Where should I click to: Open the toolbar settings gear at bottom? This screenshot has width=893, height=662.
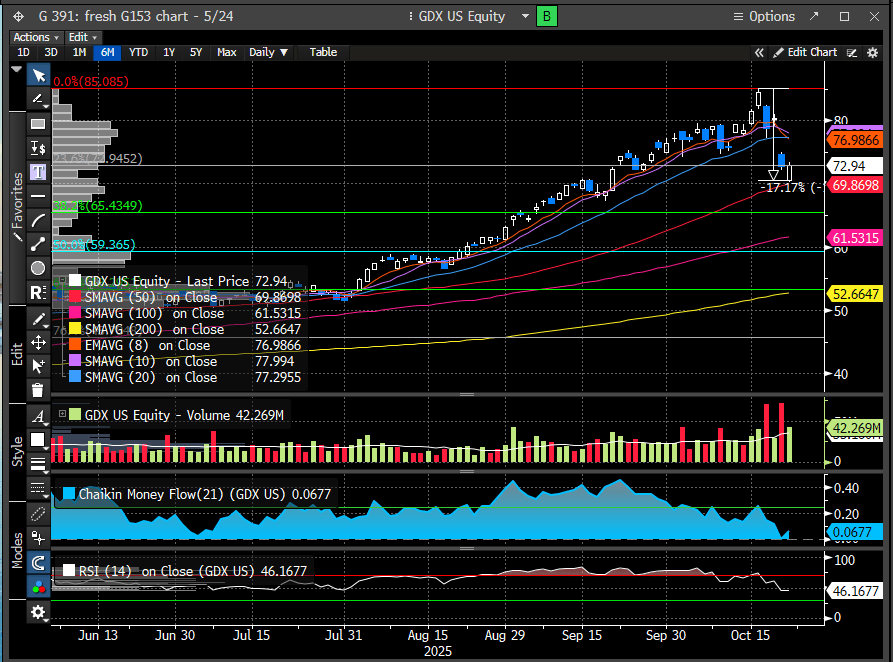click(x=38, y=612)
